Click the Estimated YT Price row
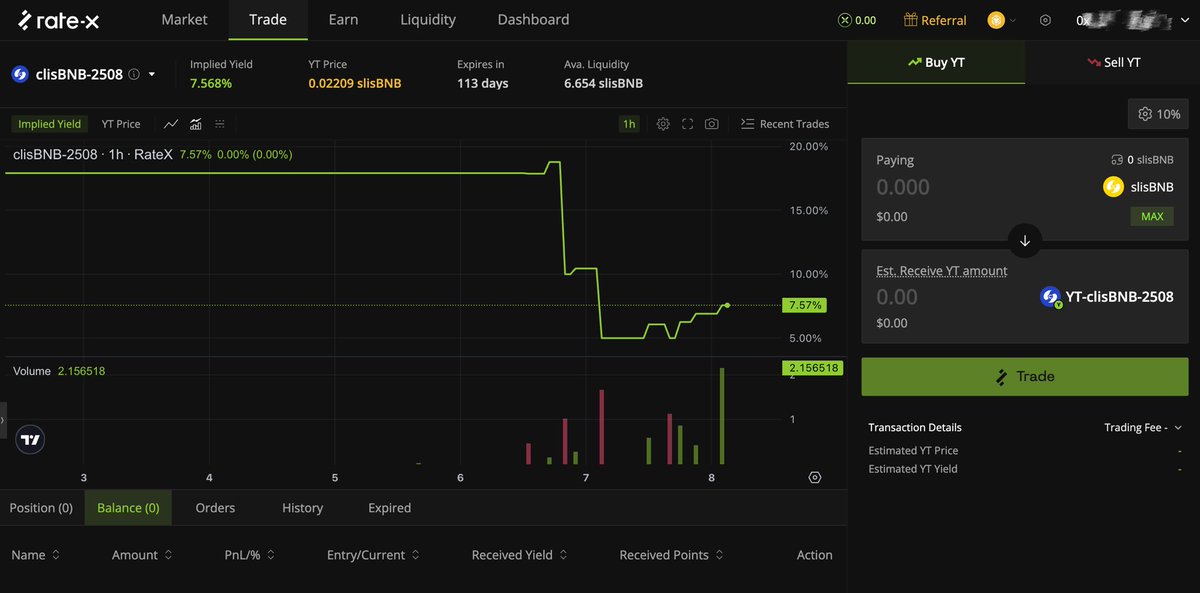Viewport: 1200px width, 593px height. point(1025,451)
